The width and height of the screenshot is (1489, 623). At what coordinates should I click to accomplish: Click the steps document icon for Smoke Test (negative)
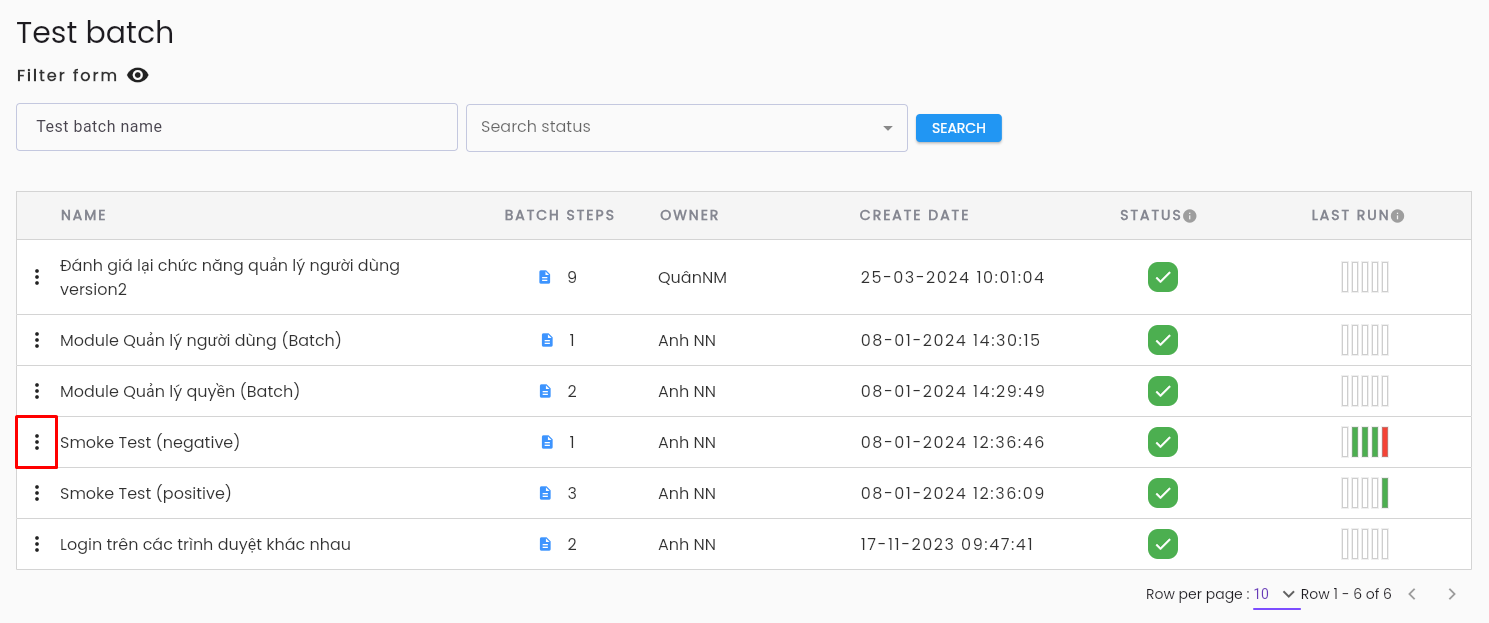(x=547, y=442)
